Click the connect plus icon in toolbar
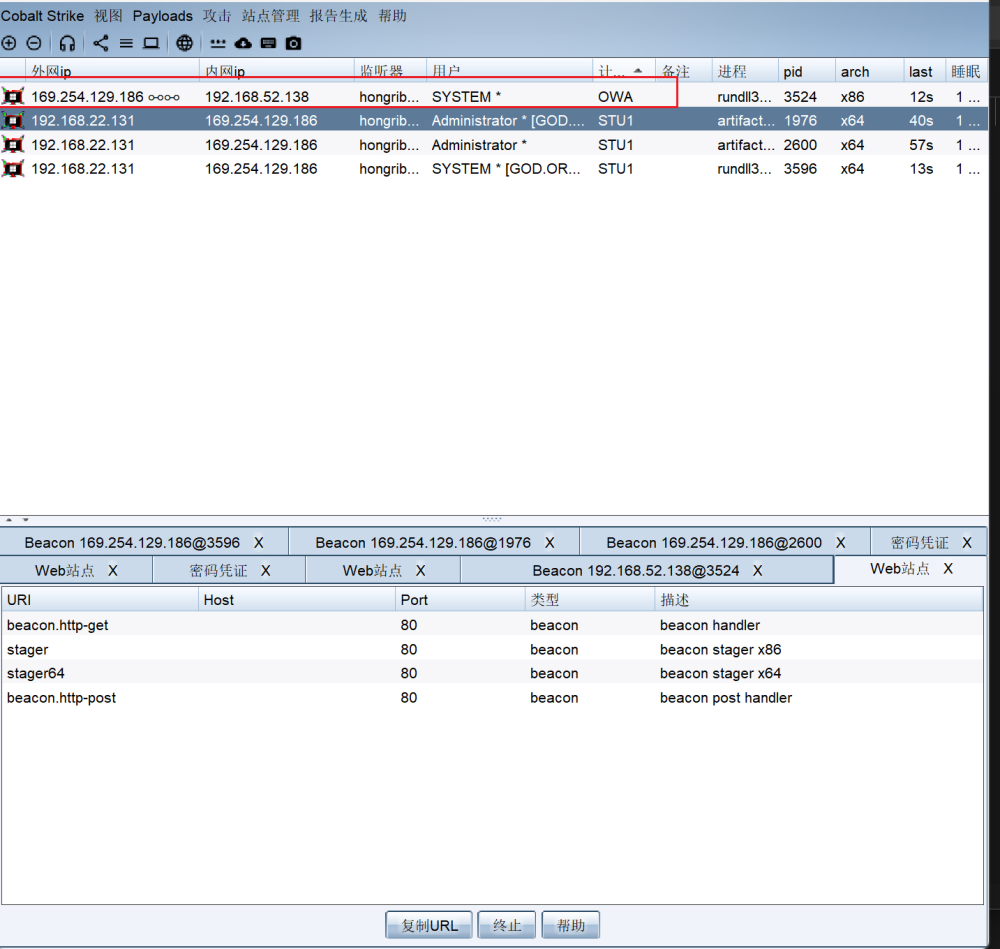The height and width of the screenshot is (949, 1000). click(9, 43)
